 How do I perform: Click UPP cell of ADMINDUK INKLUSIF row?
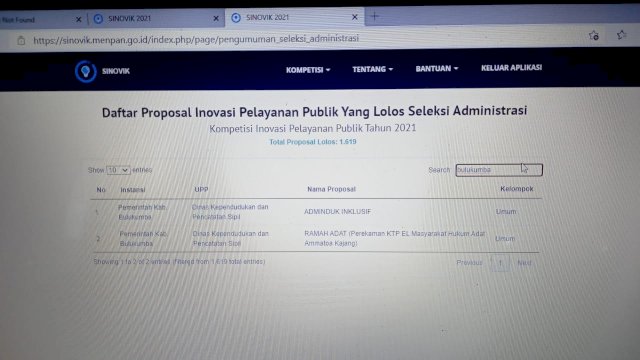point(230,212)
